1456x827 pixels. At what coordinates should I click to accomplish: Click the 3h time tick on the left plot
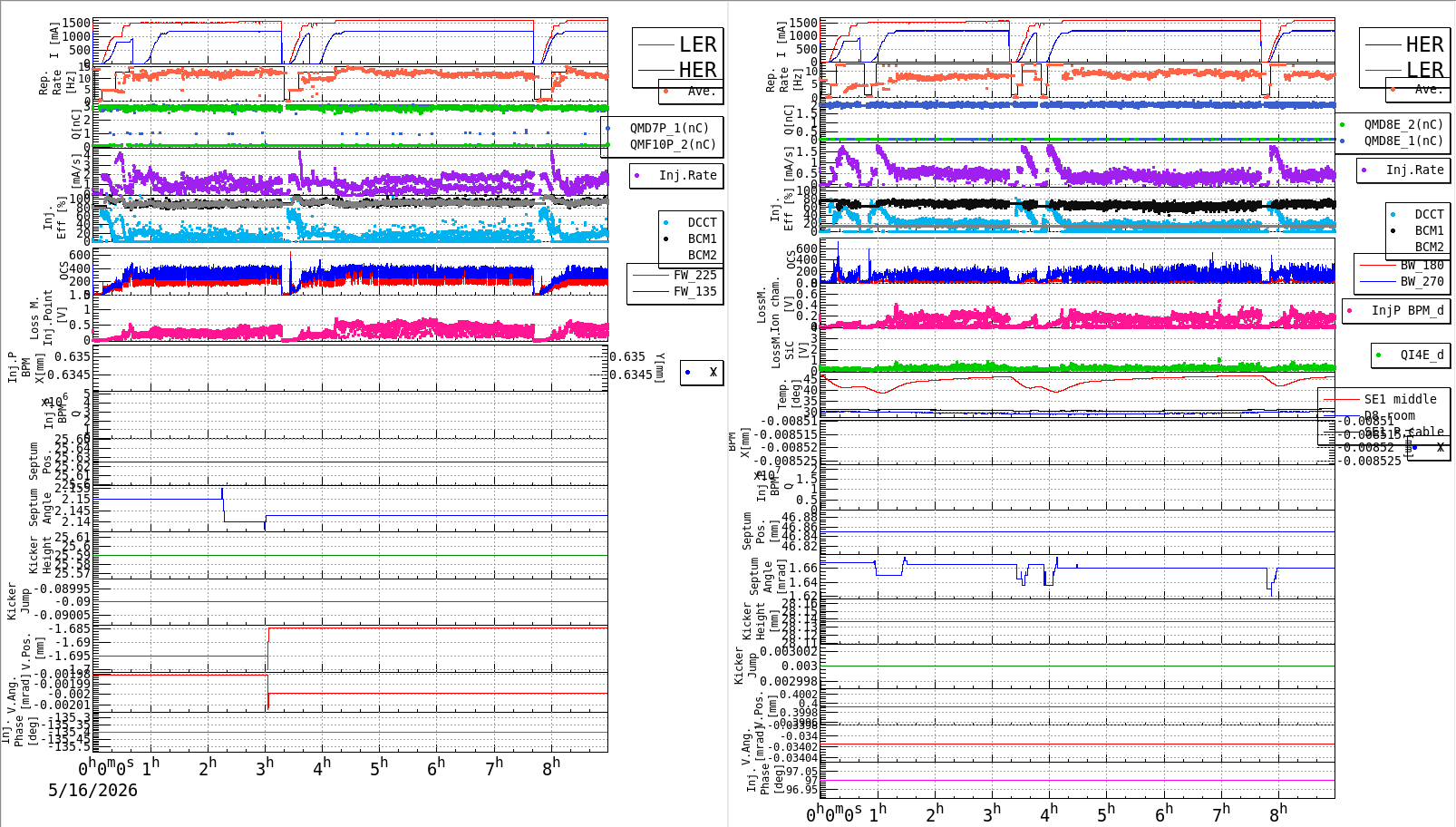click(x=265, y=768)
